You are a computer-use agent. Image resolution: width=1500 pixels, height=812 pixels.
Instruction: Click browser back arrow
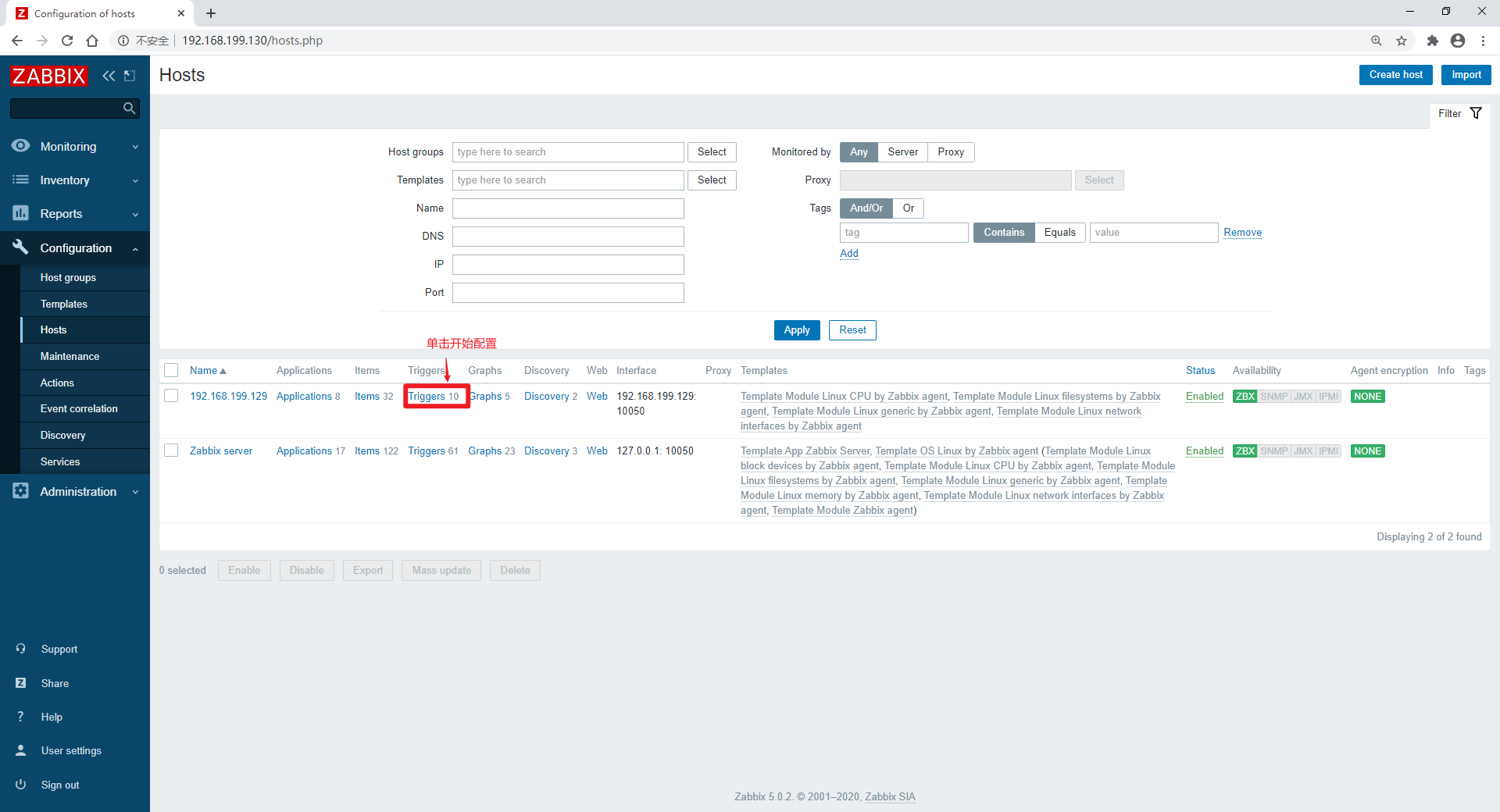17,41
